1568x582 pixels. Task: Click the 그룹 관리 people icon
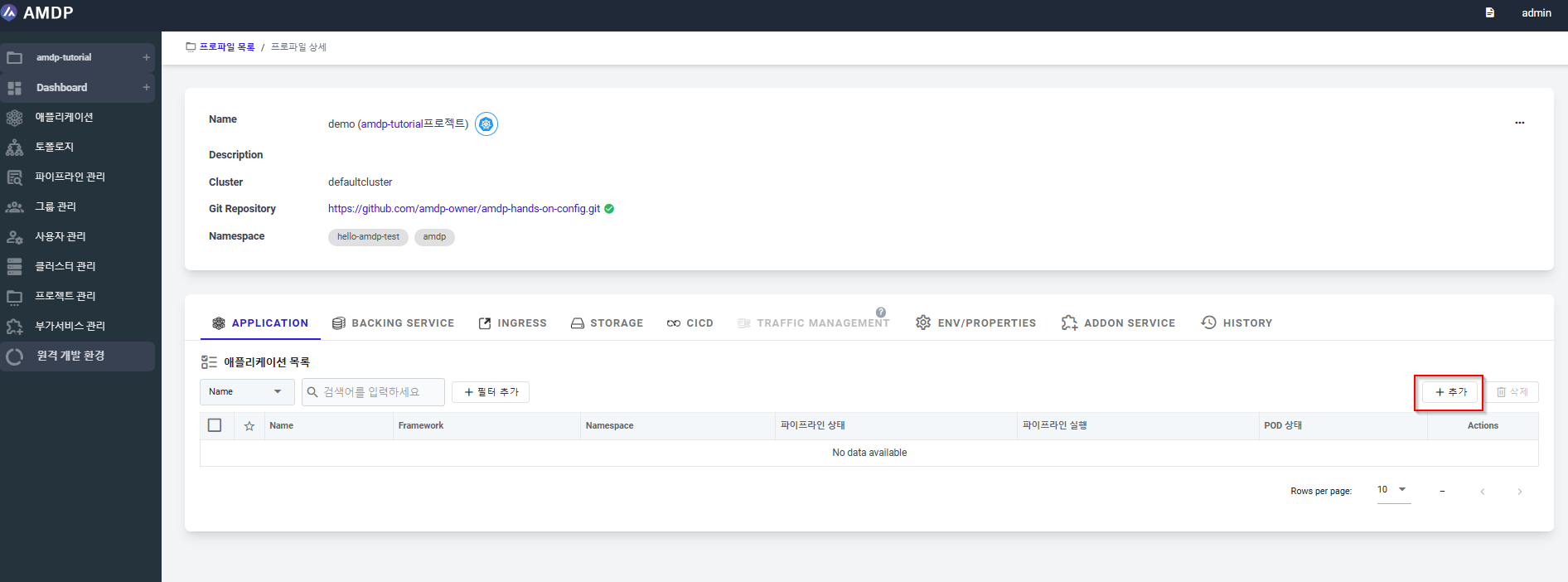tap(14, 207)
